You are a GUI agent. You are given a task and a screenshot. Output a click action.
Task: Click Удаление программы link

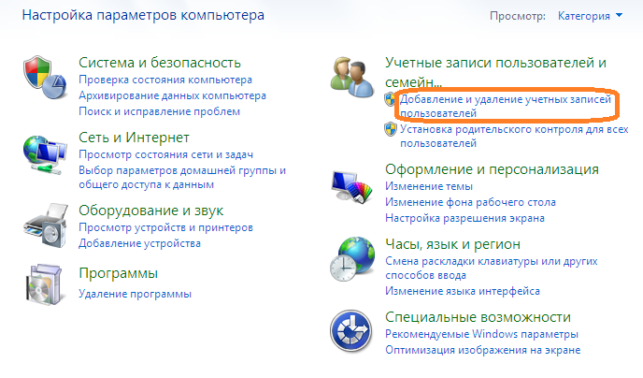pos(135,294)
